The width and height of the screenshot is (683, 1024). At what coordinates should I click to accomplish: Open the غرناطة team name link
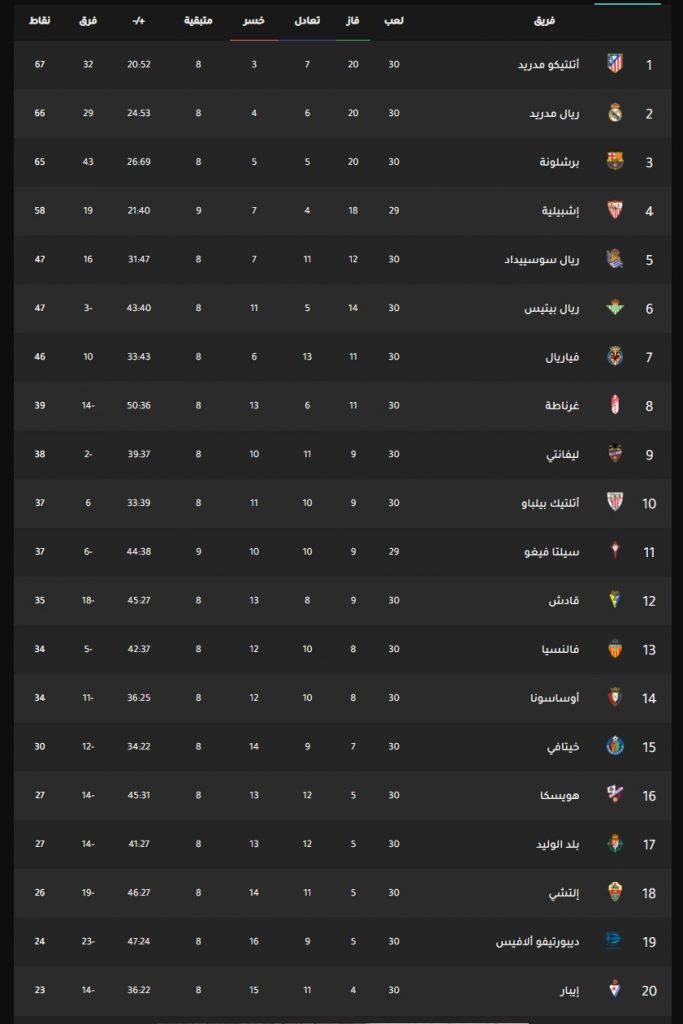562,406
